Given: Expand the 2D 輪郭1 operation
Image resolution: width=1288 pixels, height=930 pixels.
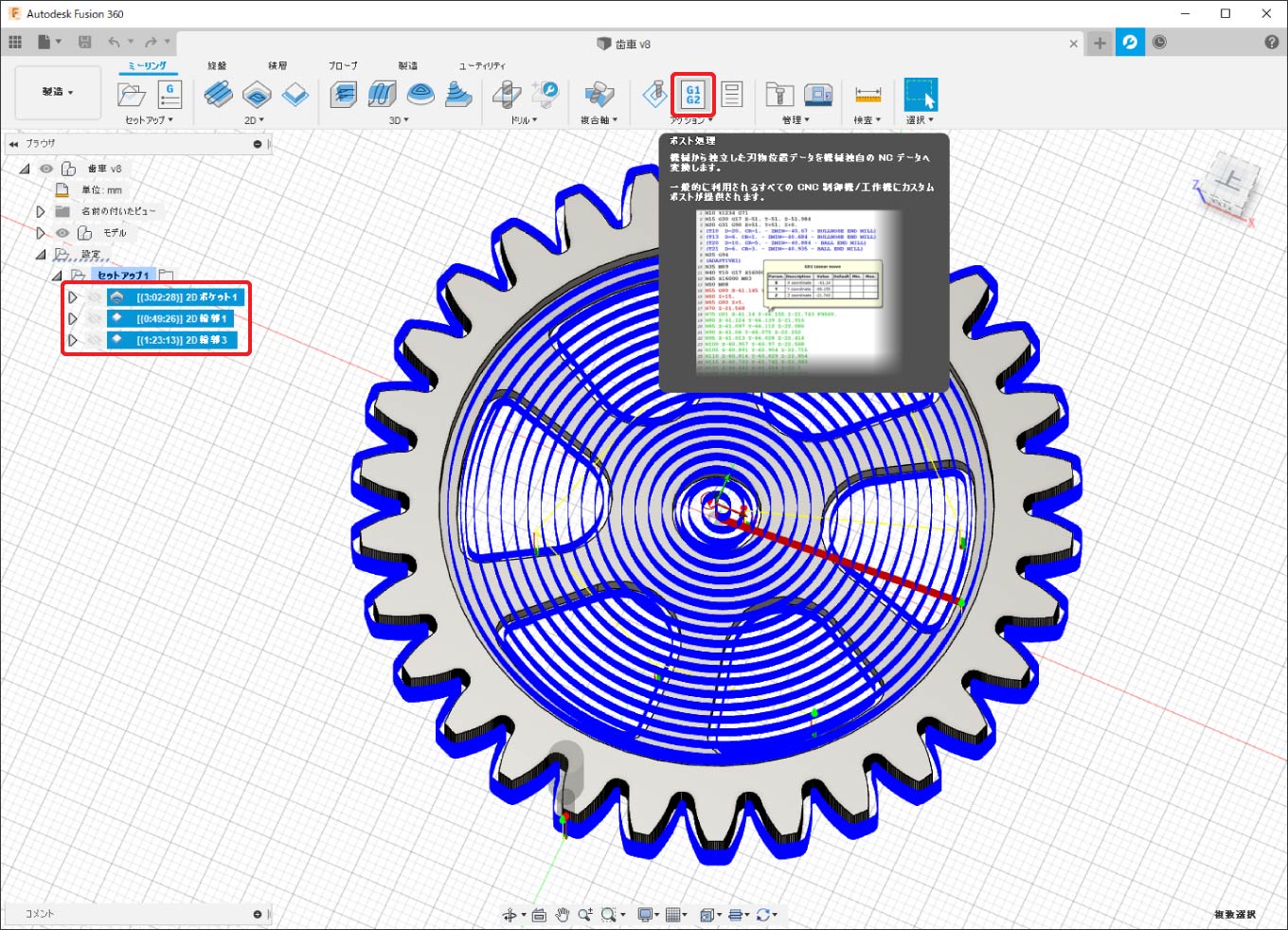Looking at the screenshot, I should click(x=73, y=319).
